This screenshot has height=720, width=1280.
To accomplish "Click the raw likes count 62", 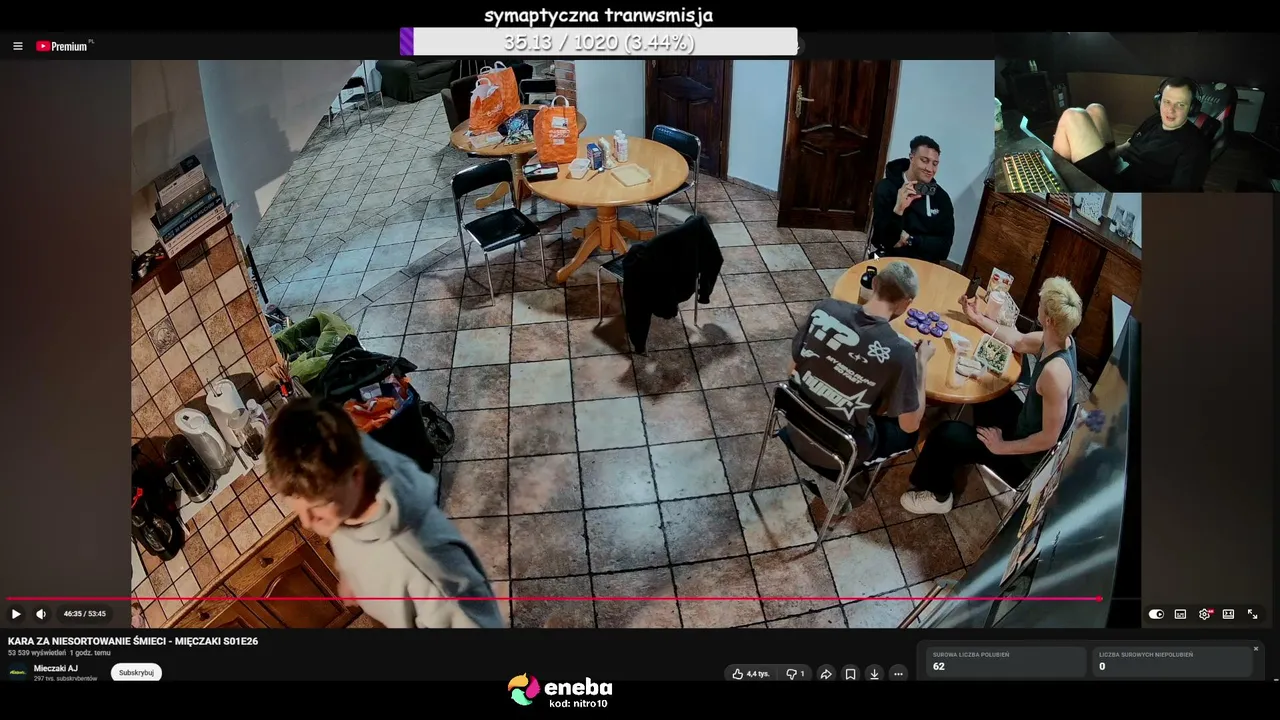I will click(x=939, y=666).
